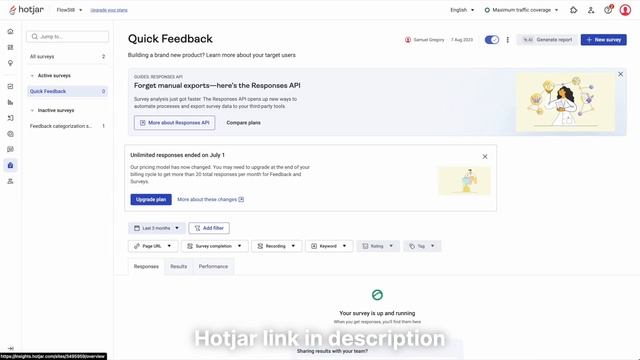Open More about these changes link

point(211,200)
